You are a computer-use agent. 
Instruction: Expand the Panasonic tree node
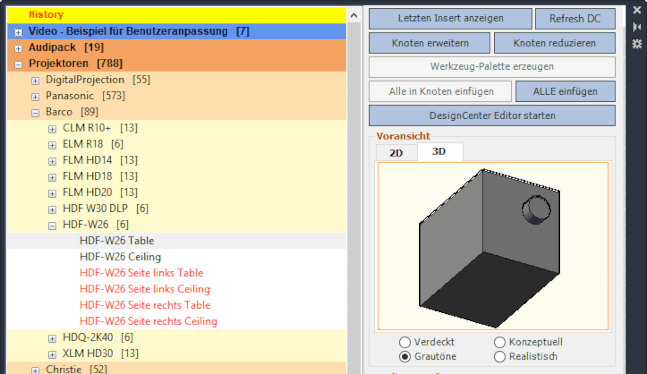[35, 97]
